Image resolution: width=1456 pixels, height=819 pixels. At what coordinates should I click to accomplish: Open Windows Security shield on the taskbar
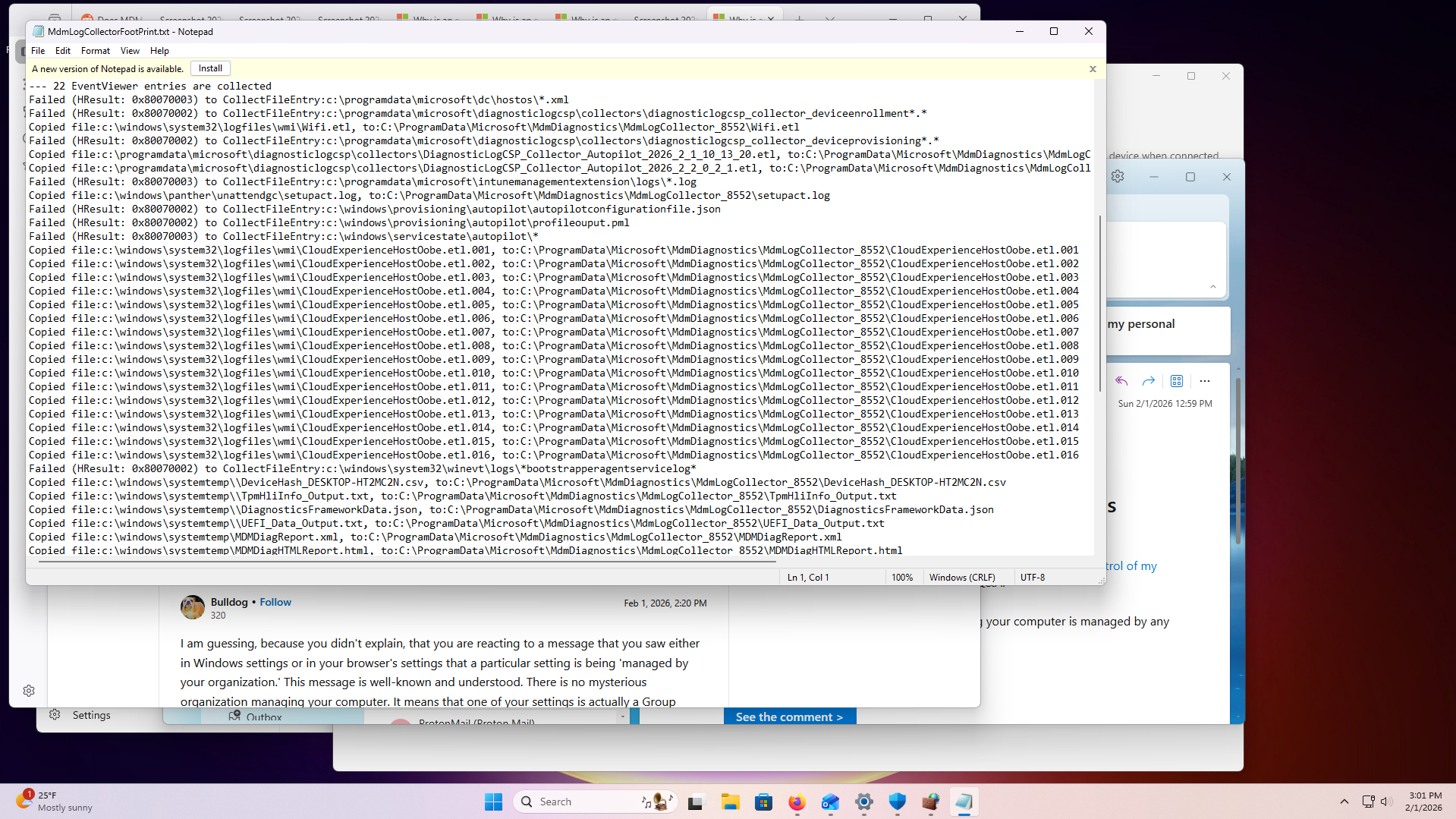pyautogui.click(x=897, y=802)
